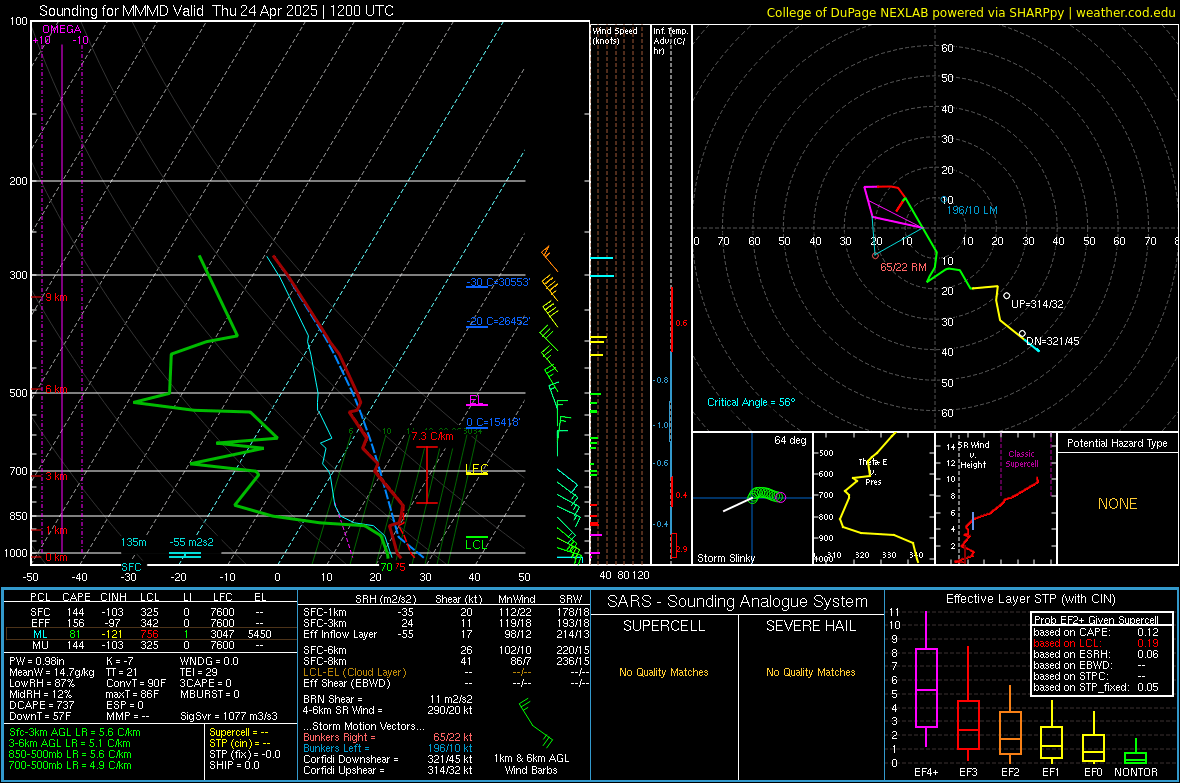Click the green 1km & 6km wind barb graphic
The height and width of the screenshot is (783, 1180).
tap(536, 723)
